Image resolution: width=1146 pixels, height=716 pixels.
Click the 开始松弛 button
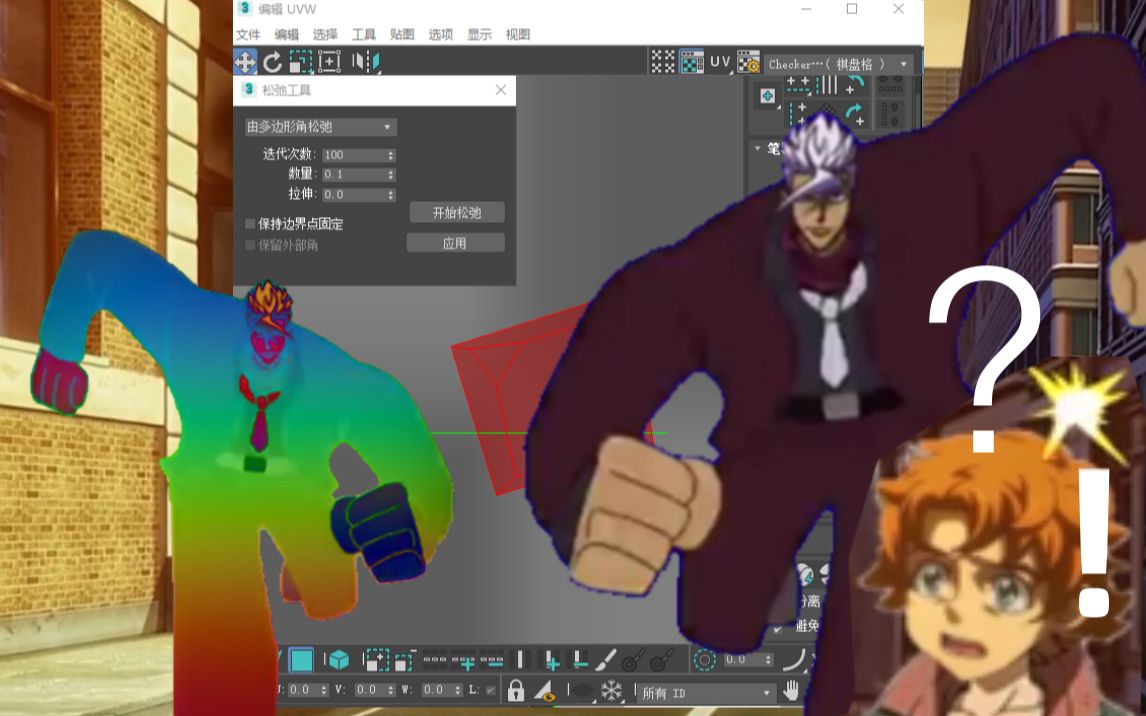click(x=457, y=213)
